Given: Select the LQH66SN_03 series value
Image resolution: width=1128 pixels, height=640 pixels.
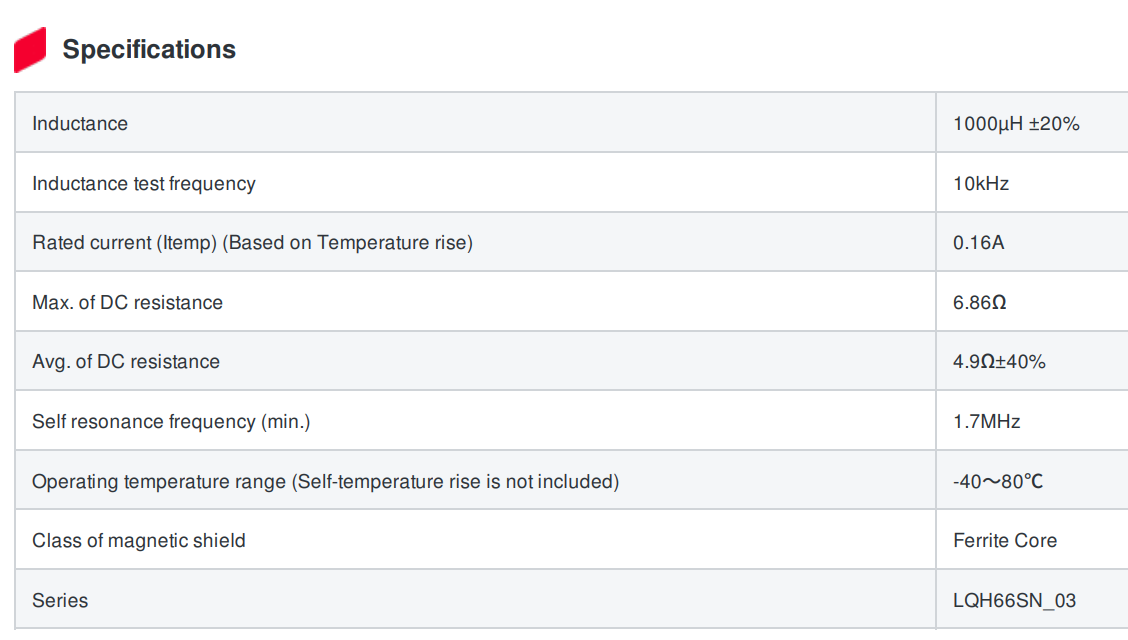Looking at the screenshot, I should (x=1014, y=601).
